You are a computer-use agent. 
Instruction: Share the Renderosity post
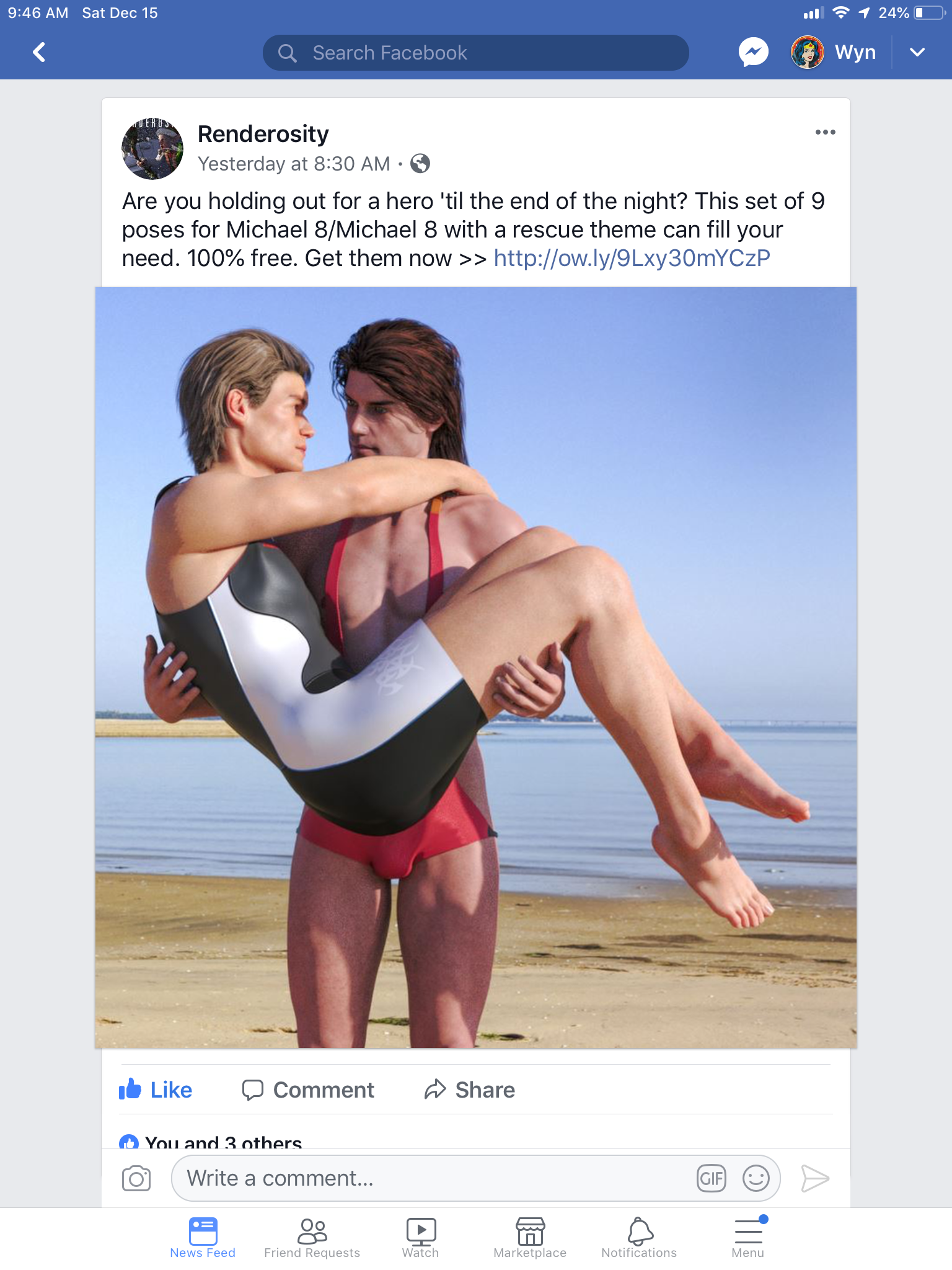point(469,1090)
